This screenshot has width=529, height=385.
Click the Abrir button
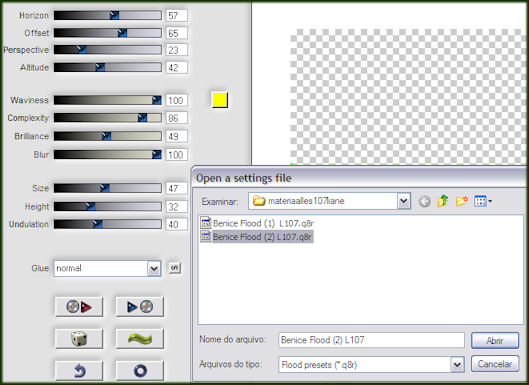(x=495, y=340)
